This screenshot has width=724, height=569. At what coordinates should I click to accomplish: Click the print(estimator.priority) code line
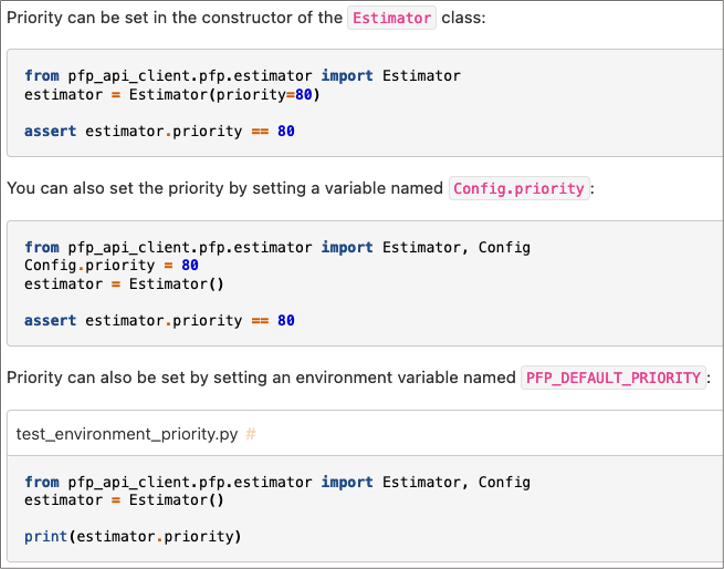132,536
